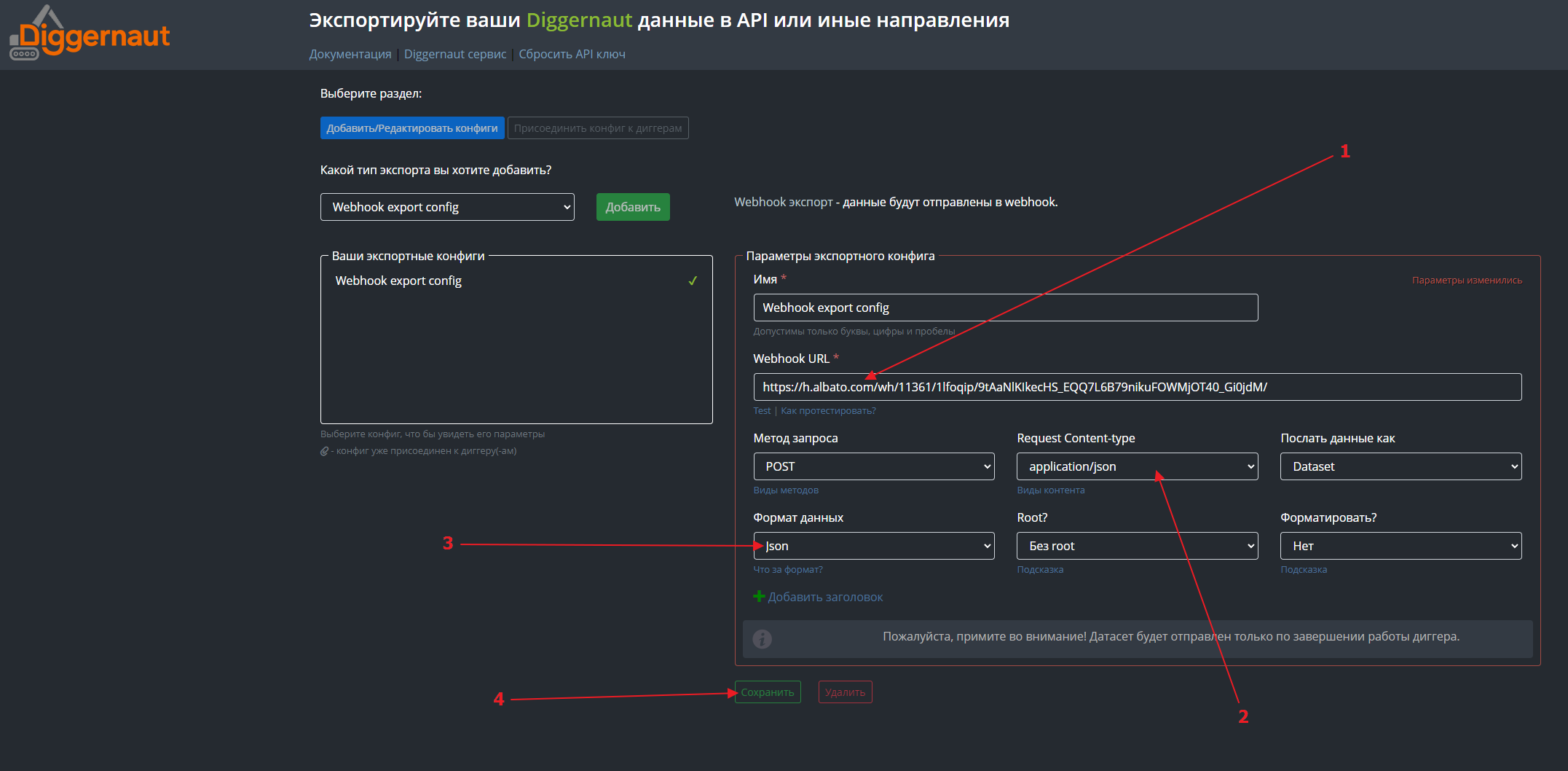The width and height of the screenshot is (1568, 771).
Task: Click into the Webhook URL input field
Action: click(x=1138, y=387)
